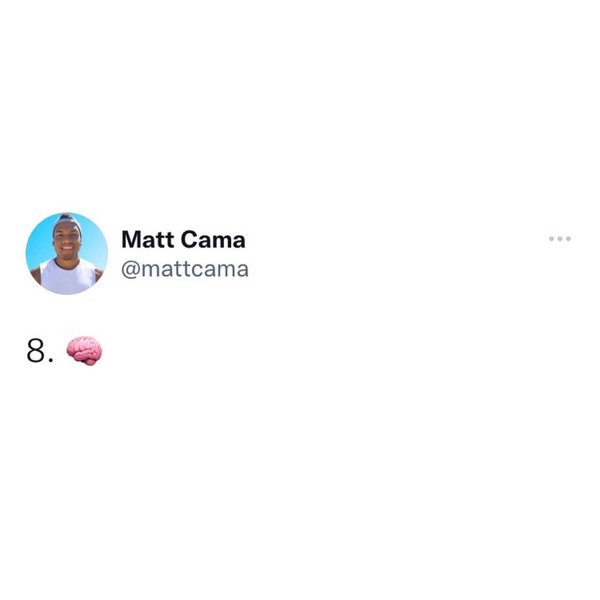This screenshot has width=600, height=600.
Task: Click Matt Cama's circular profile picture
Action: [x=67, y=254]
